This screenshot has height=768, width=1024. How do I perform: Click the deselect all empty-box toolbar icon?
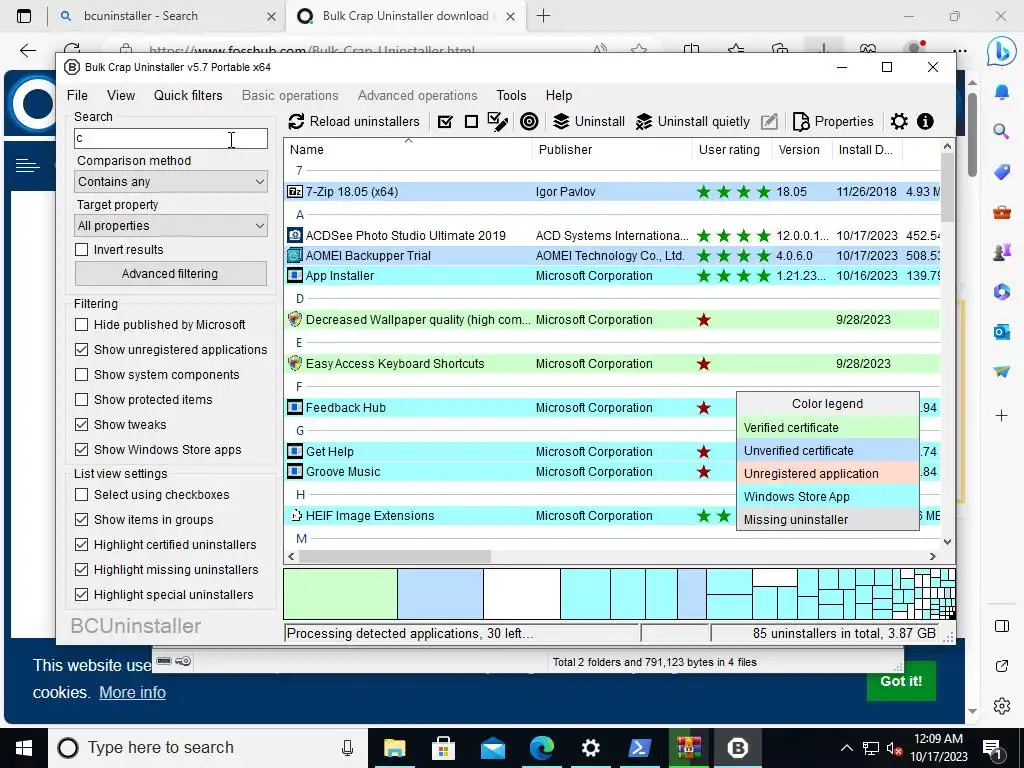471,121
